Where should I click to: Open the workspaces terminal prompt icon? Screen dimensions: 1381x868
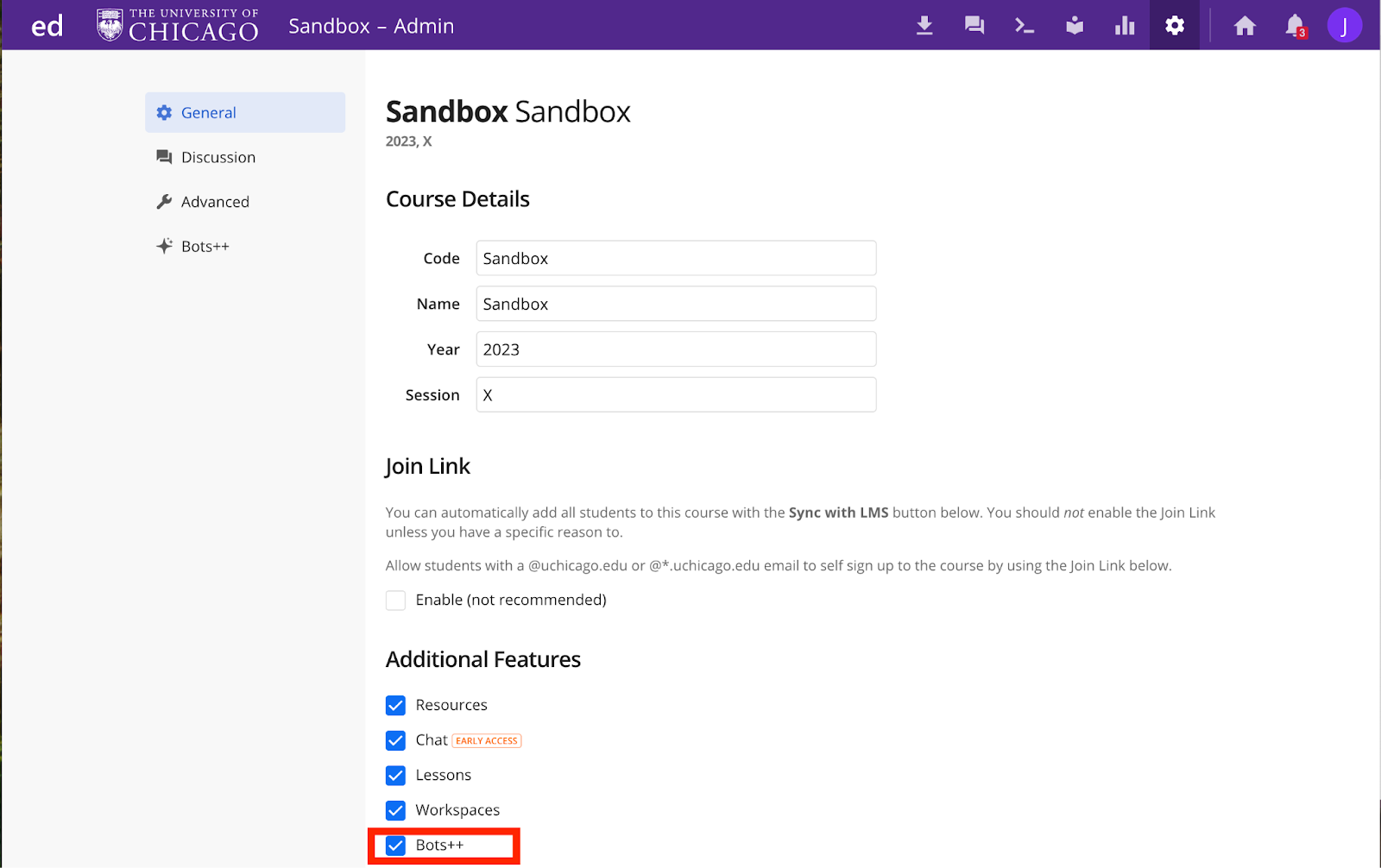1025,26
